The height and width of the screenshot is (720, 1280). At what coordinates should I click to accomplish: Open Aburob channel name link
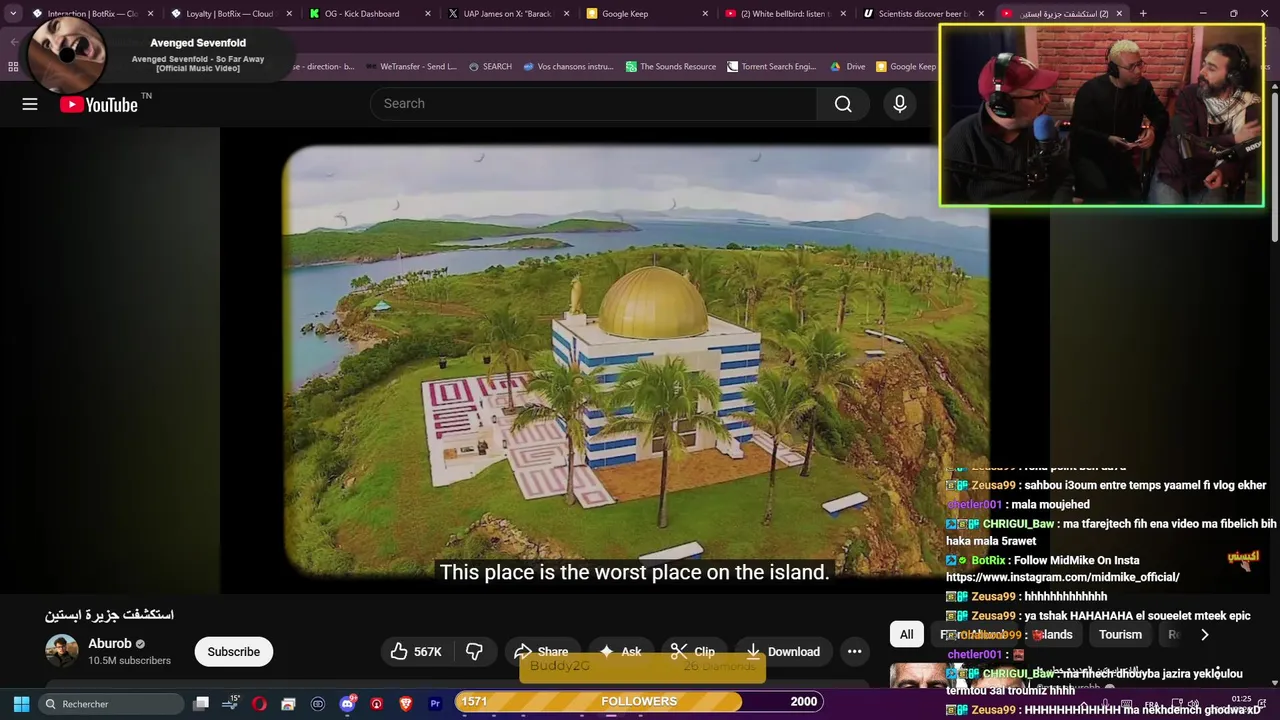point(110,644)
